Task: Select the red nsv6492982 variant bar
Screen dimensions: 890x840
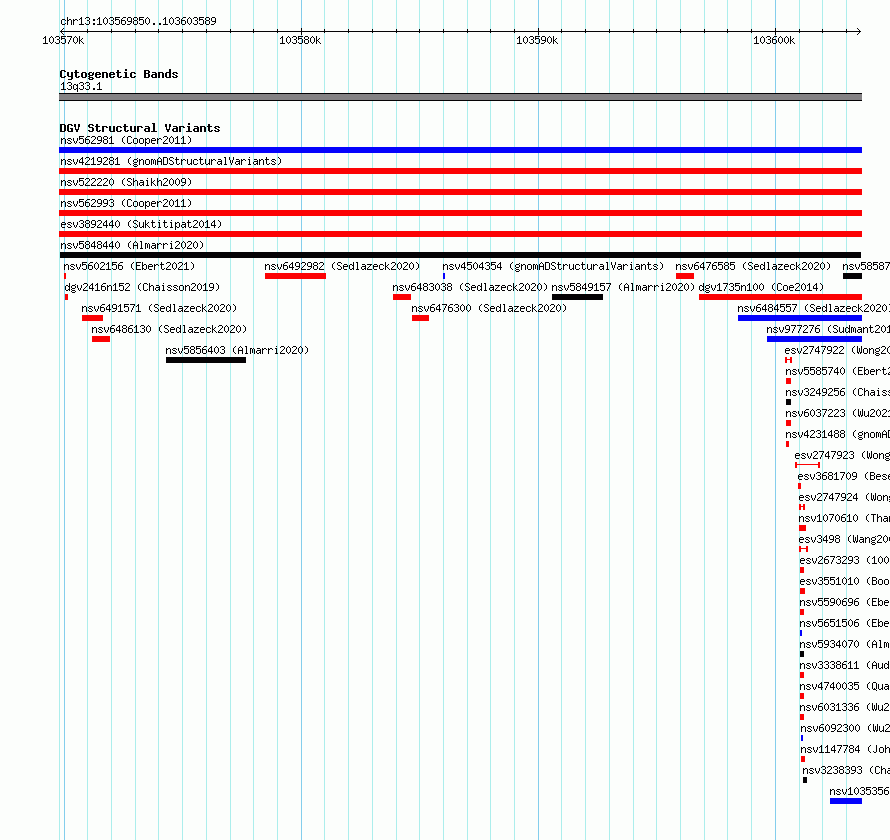Action: tap(295, 276)
